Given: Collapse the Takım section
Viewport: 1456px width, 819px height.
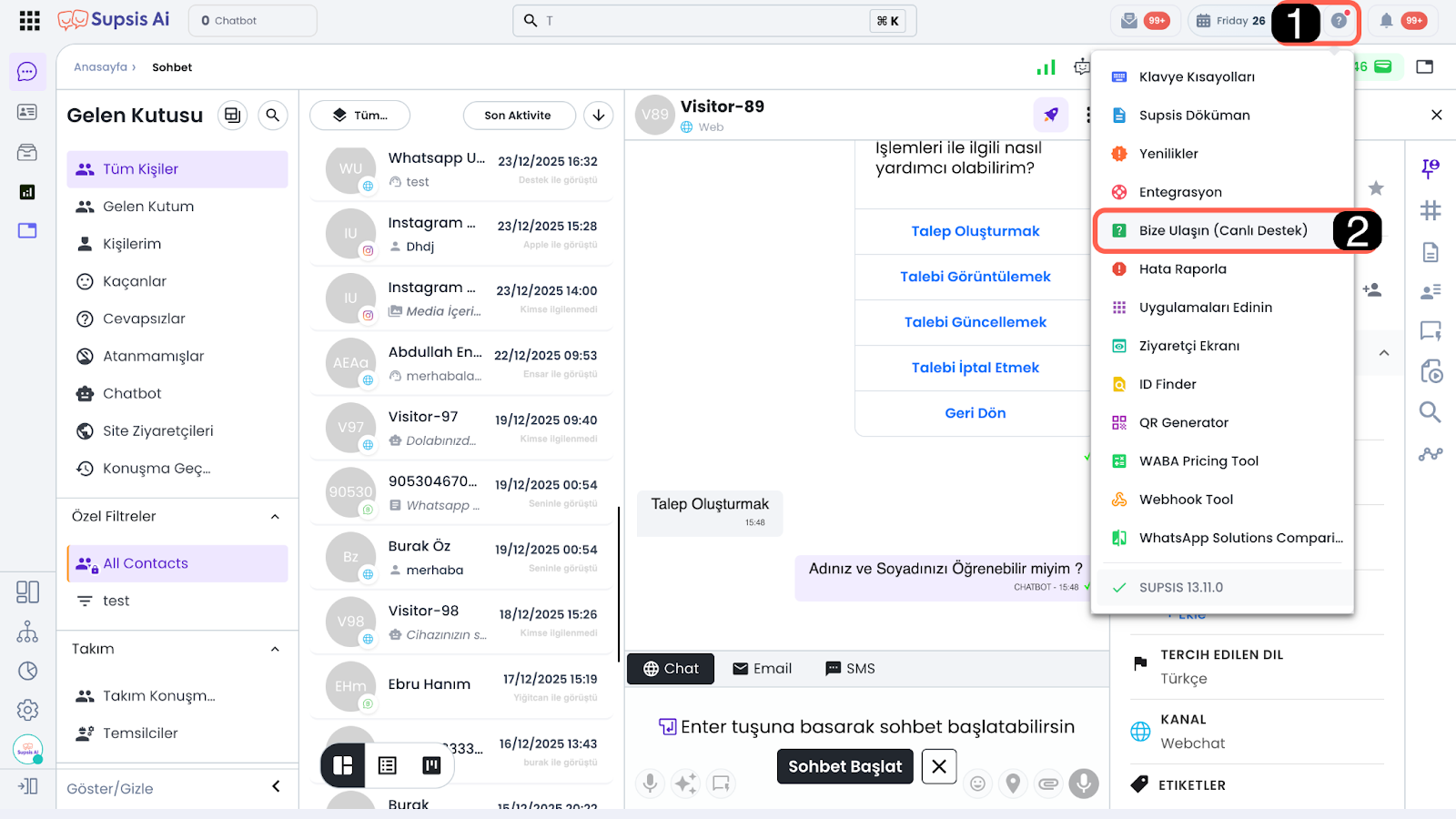Looking at the screenshot, I should 275,649.
